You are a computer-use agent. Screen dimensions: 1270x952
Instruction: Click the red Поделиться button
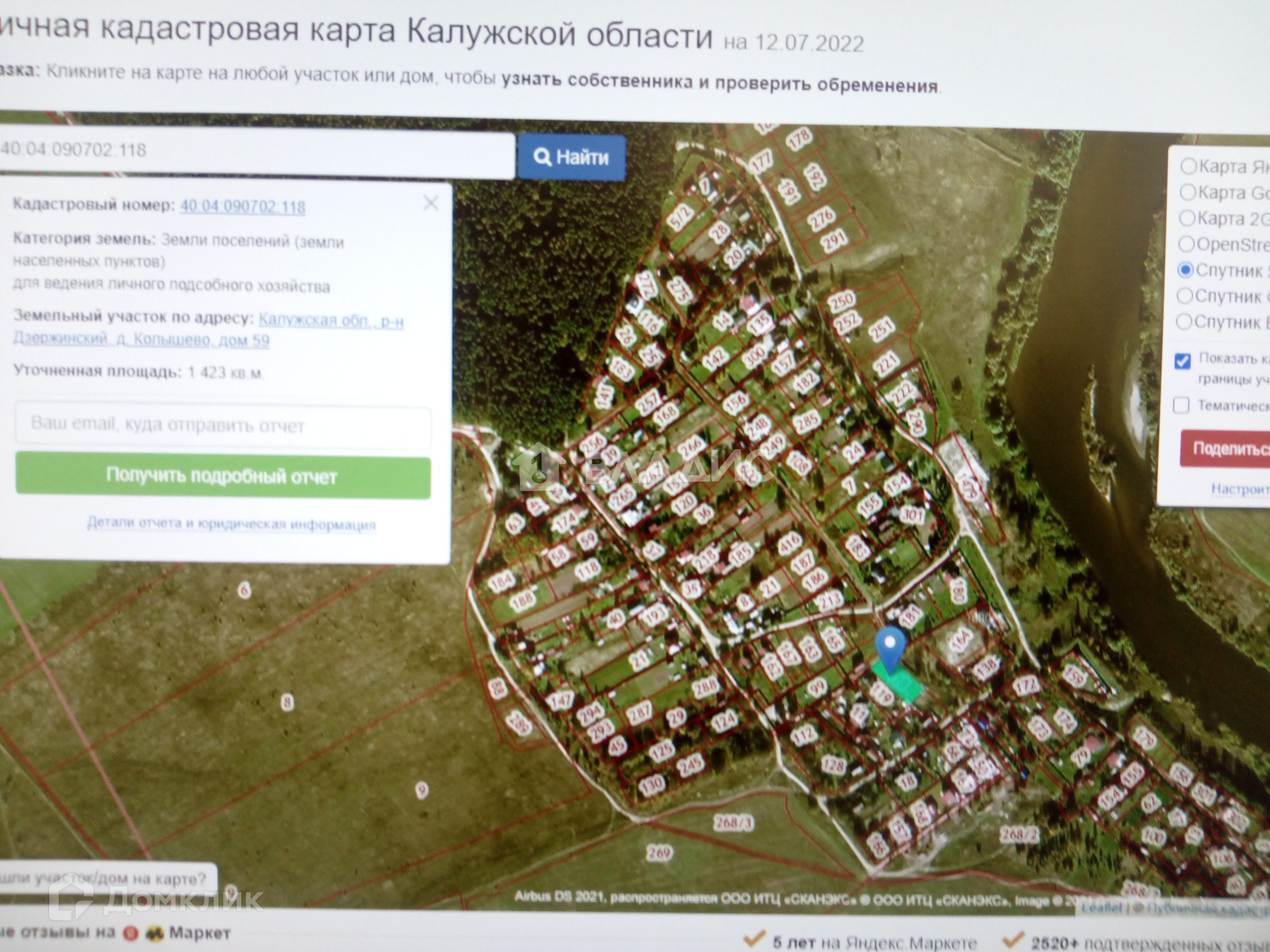(x=1225, y=449)
